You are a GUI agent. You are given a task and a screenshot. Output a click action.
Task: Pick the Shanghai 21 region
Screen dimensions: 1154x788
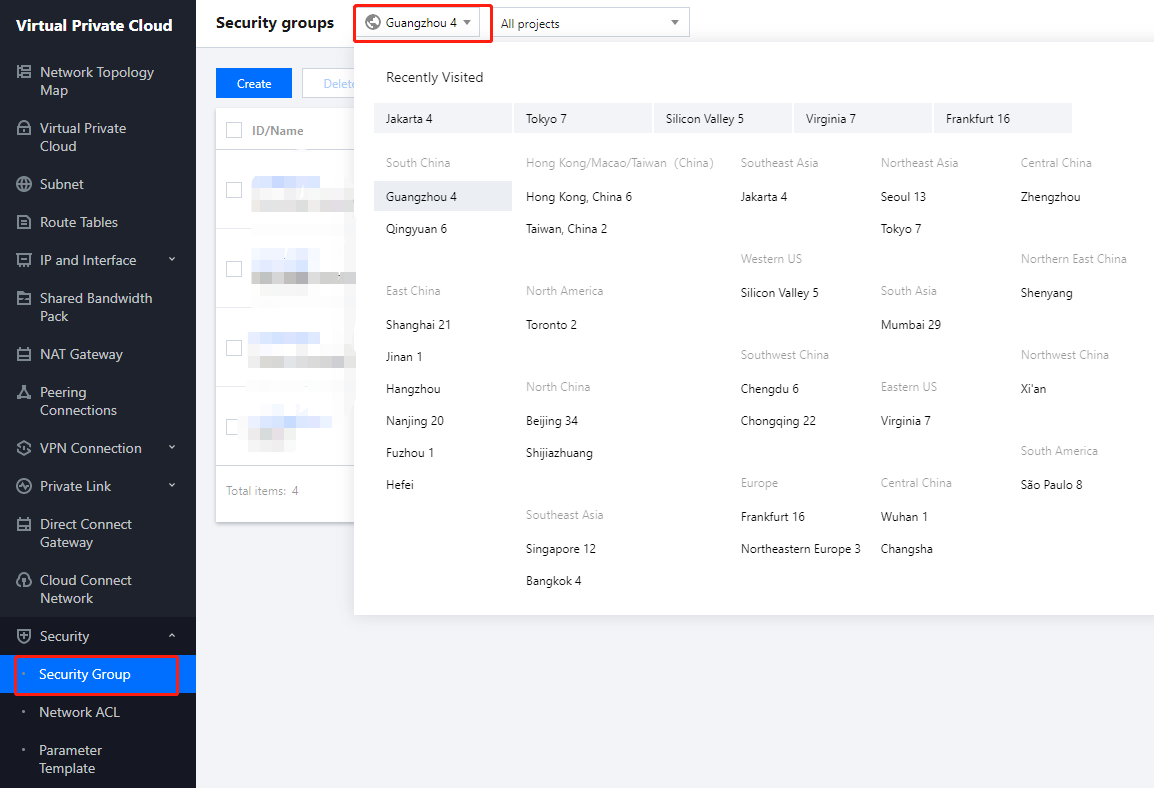tap(418, 324)
